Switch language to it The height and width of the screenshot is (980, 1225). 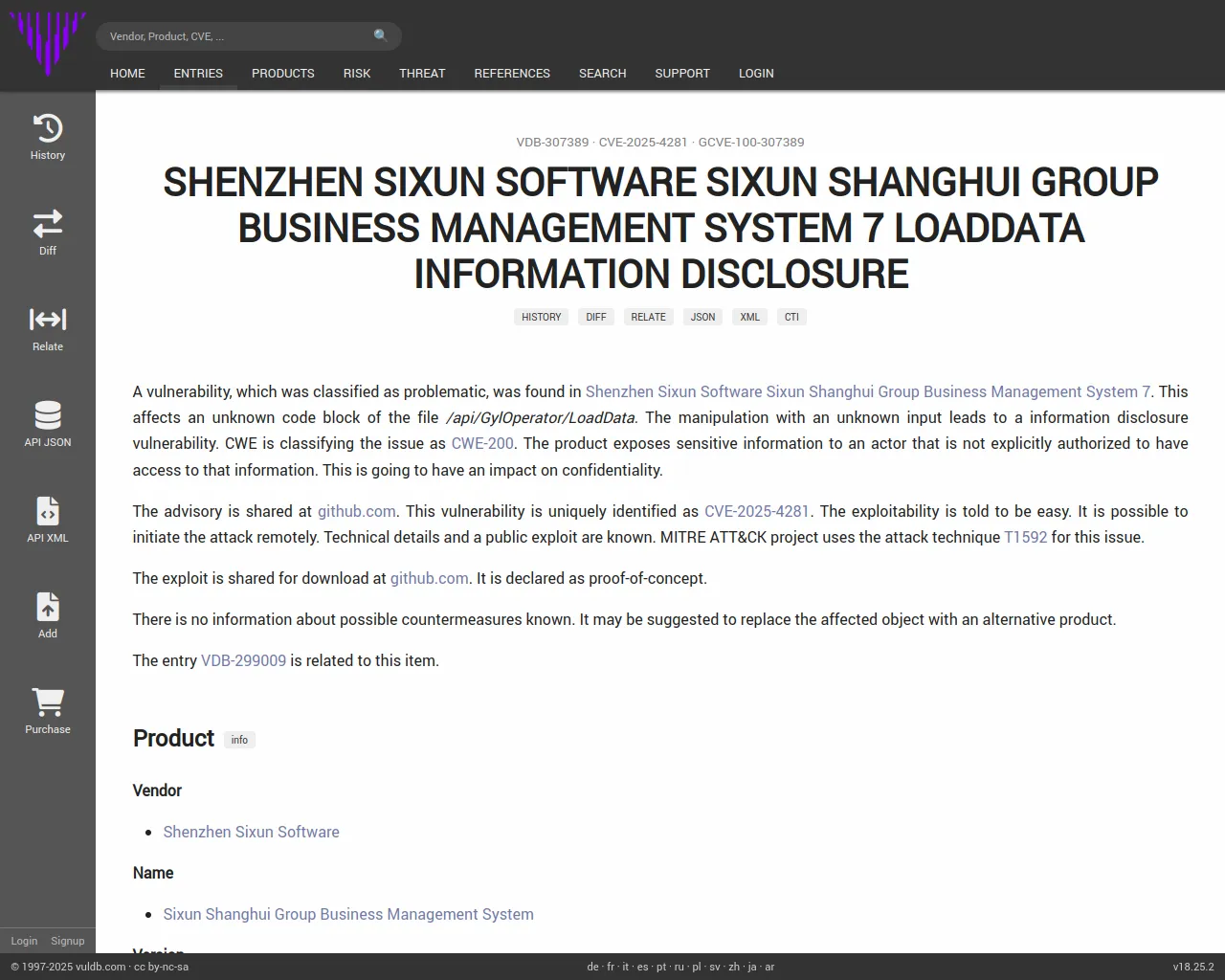[x=626, y=967]
